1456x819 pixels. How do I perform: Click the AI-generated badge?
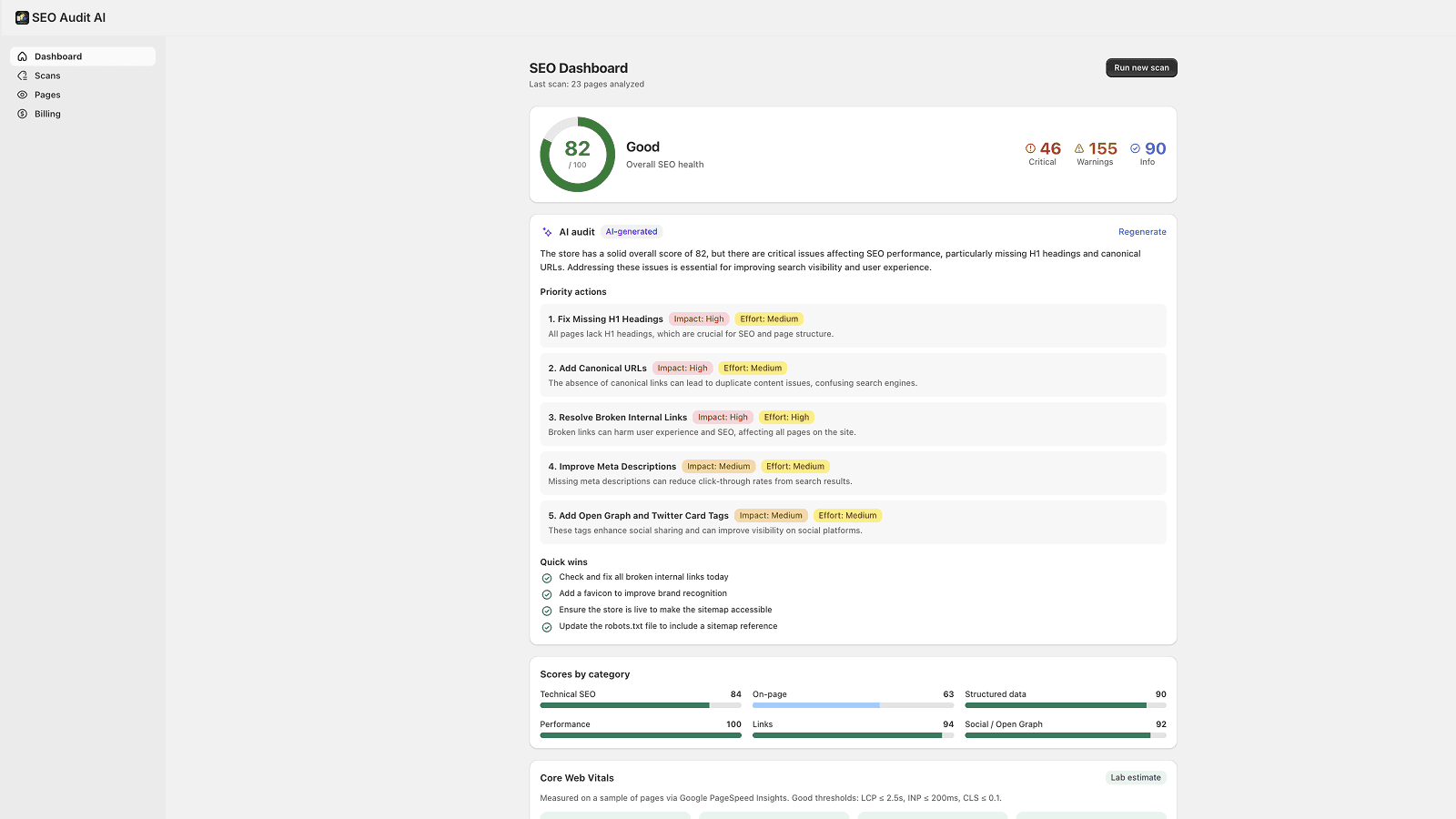click(632, 232)
